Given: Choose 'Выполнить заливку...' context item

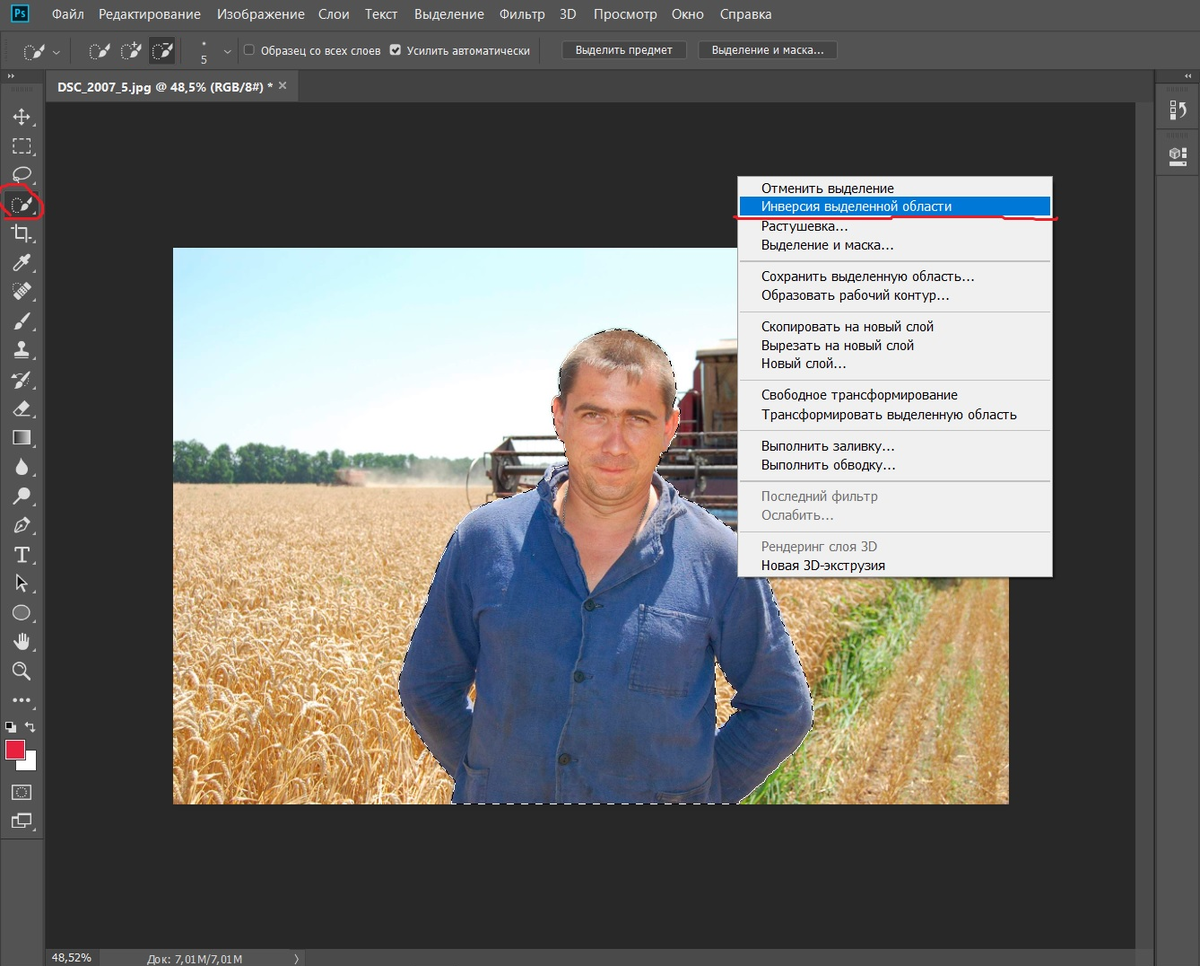Looking at the screenshot, I should [x=895, y=446].
